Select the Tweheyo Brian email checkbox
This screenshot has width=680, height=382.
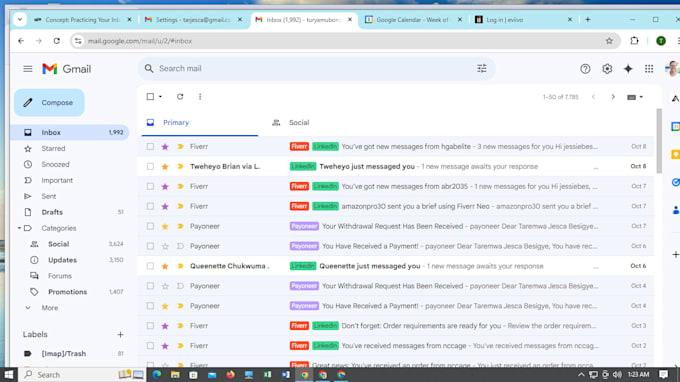click(150, 167)
